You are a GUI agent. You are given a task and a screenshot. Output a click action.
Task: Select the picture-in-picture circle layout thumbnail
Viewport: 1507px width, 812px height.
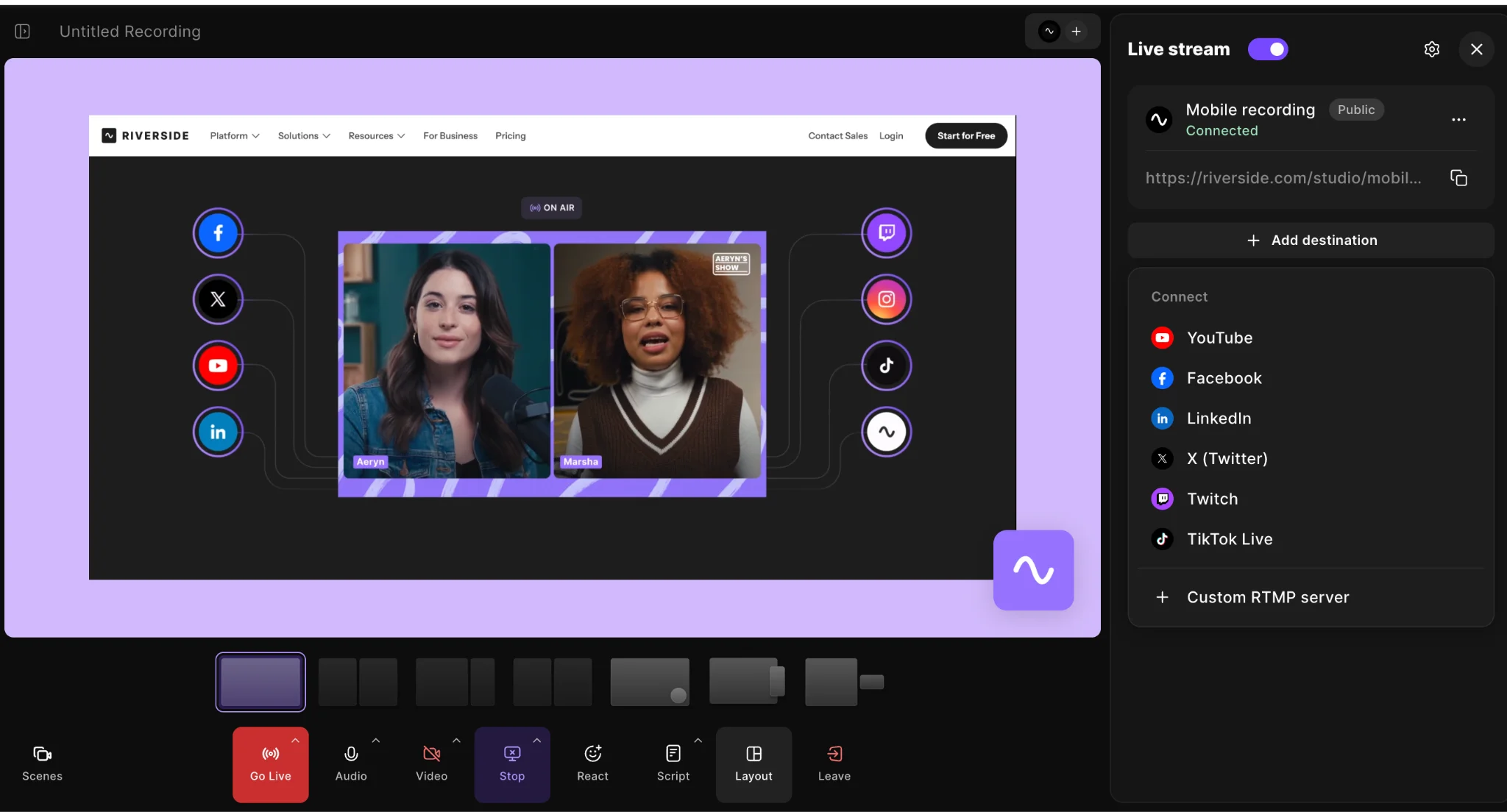click(x=650, y=682)
